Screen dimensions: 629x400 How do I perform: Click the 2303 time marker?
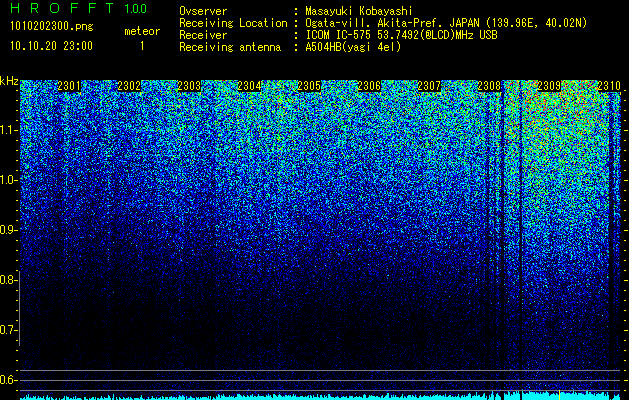point(189,86)
